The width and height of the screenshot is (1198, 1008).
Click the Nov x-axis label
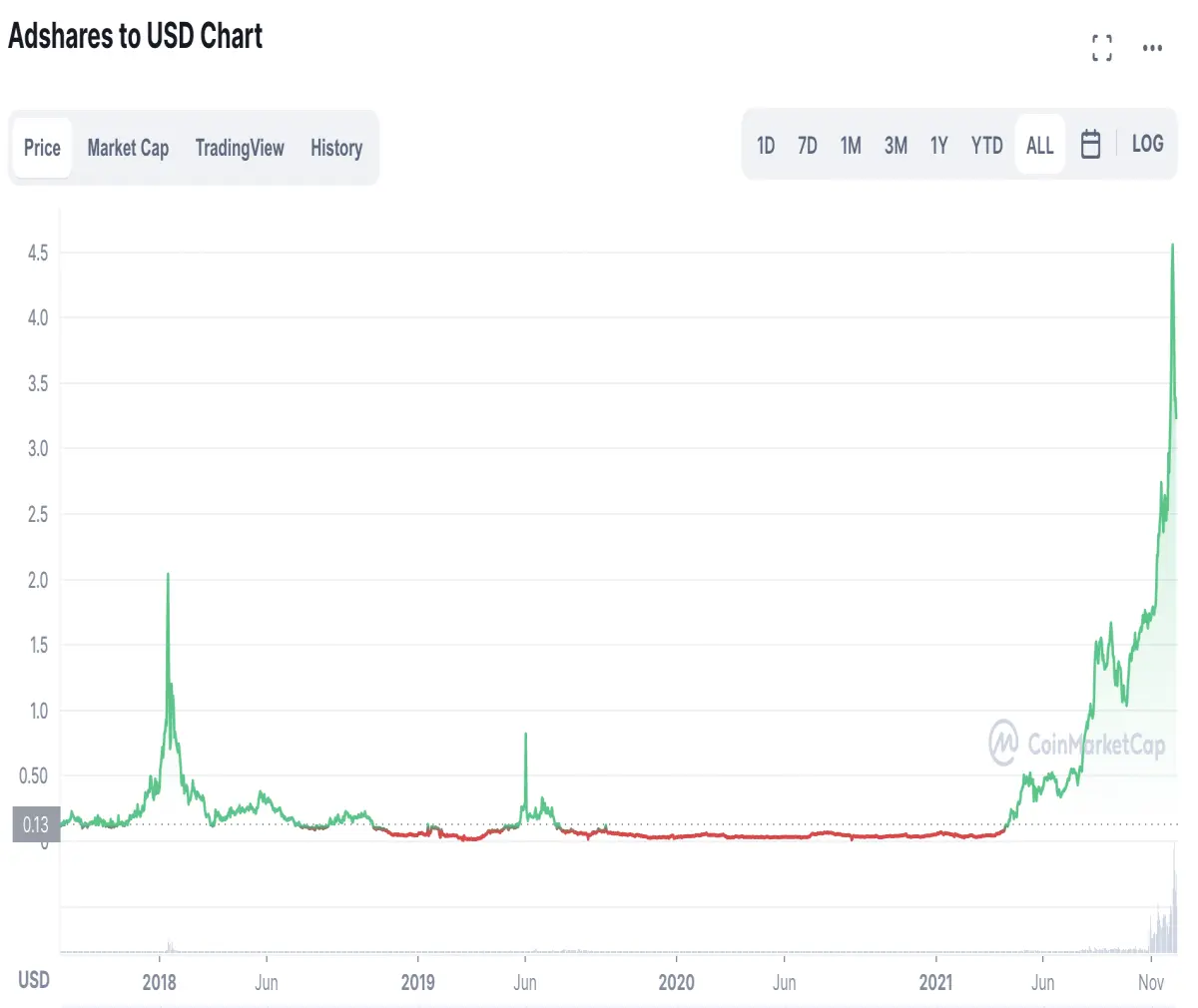click(1151, 982)
